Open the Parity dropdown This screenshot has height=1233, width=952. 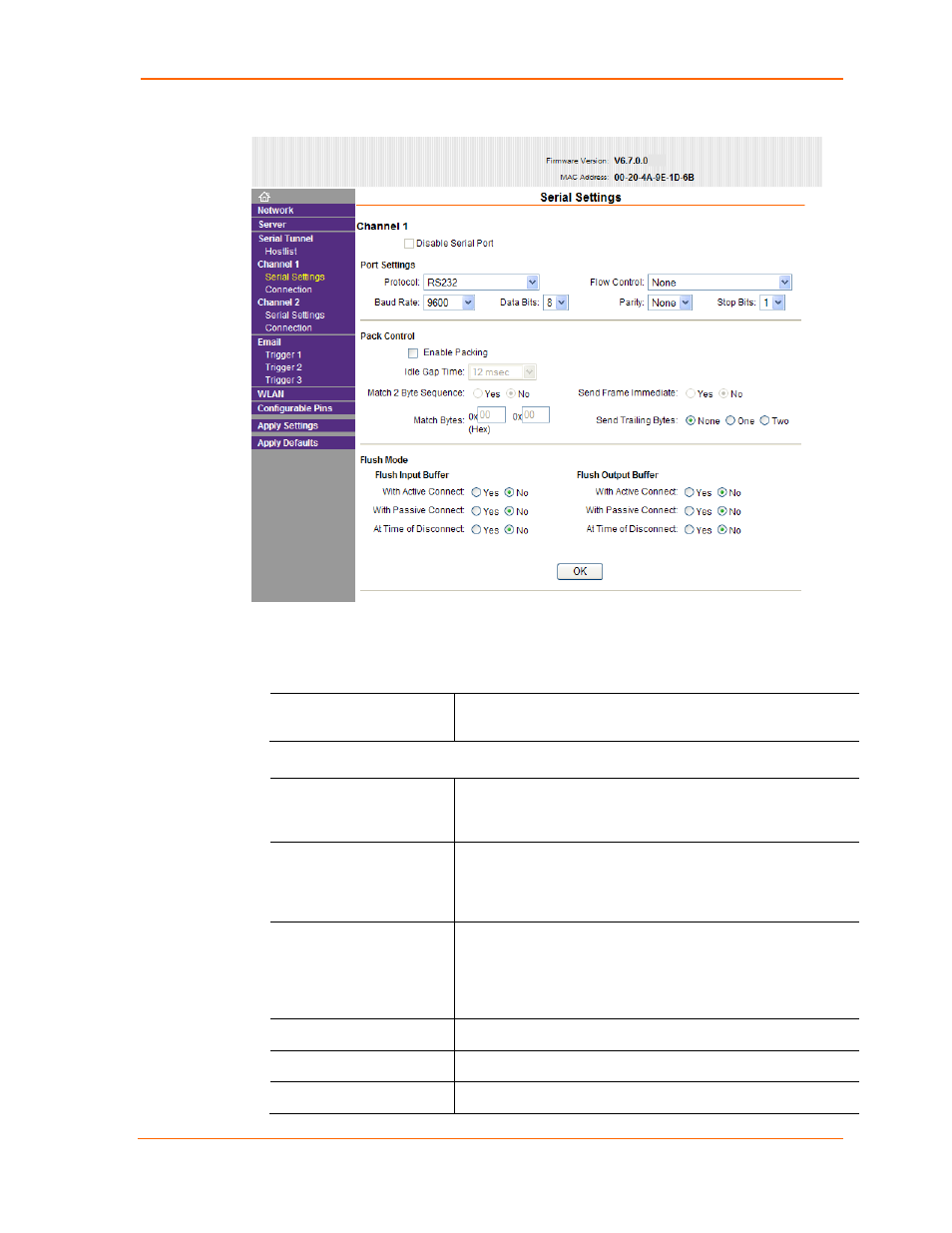[670, 303]
